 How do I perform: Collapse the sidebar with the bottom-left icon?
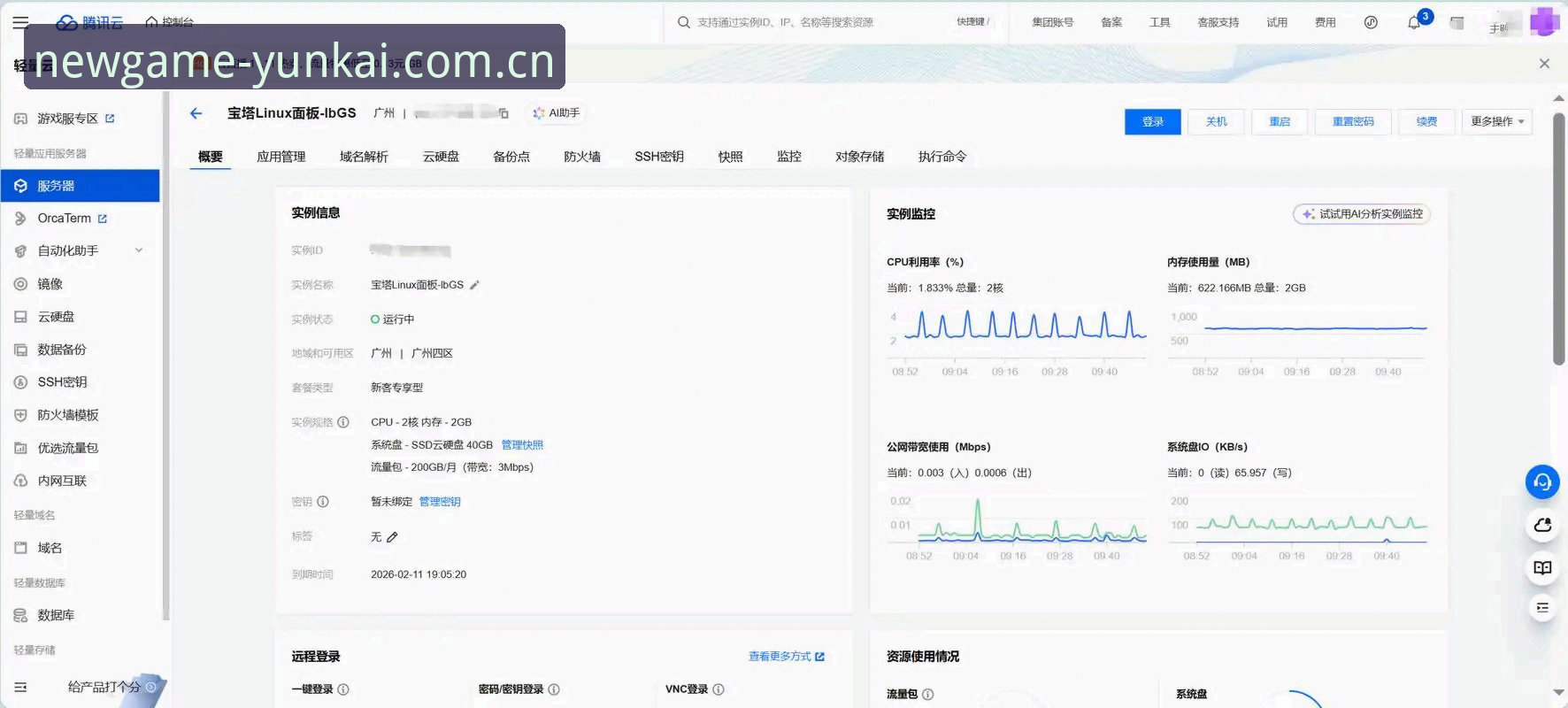[x=20, y=687]
